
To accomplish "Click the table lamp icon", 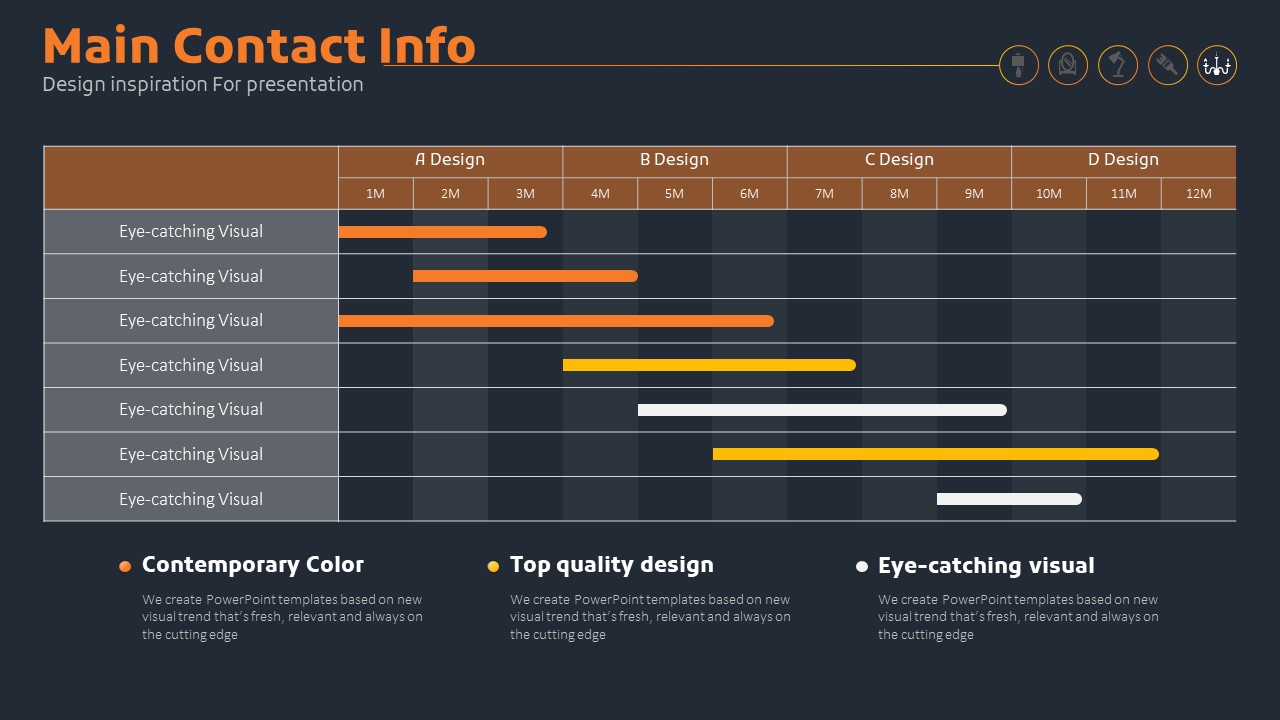I will click(1019, 65).
